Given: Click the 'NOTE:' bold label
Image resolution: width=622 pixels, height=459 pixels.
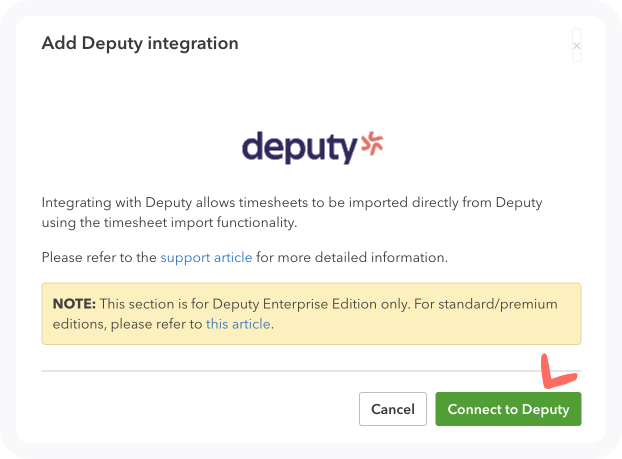Looking at the screenshot, I should [x=75, y=304].
